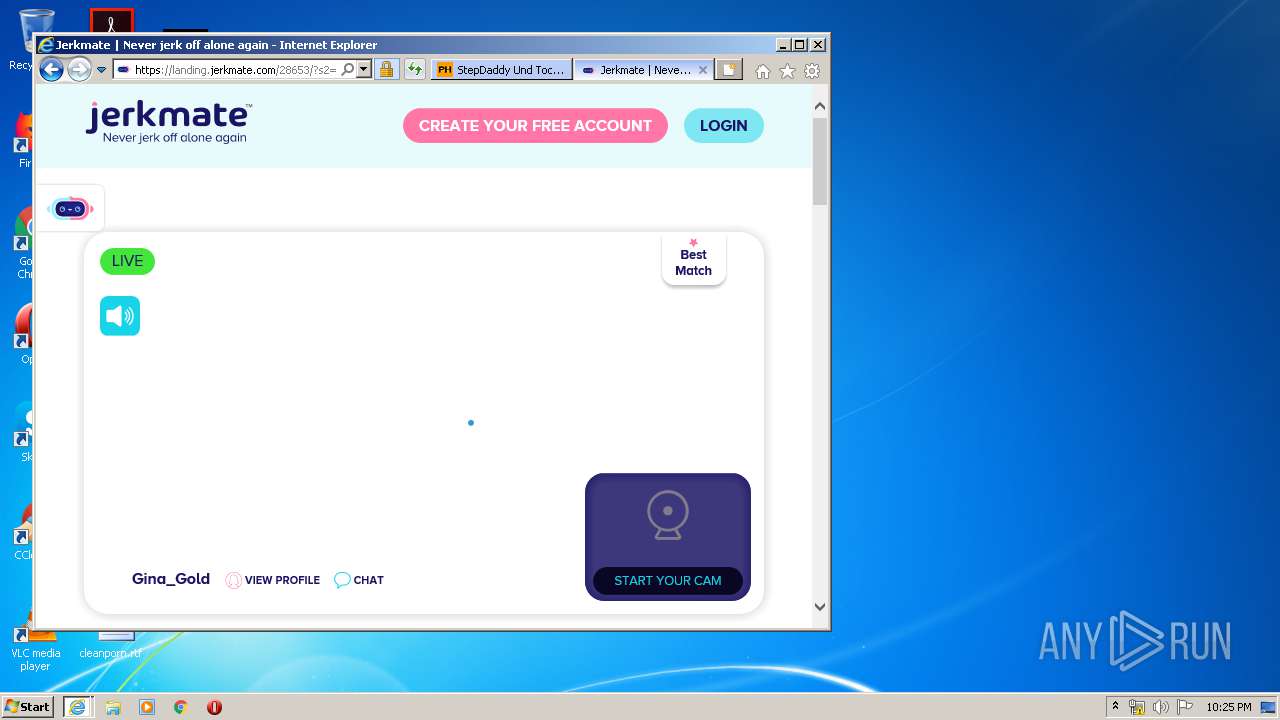This screenshot has height=720, width=1280.
Task: Click the Chat link
Action: point(359,580)
